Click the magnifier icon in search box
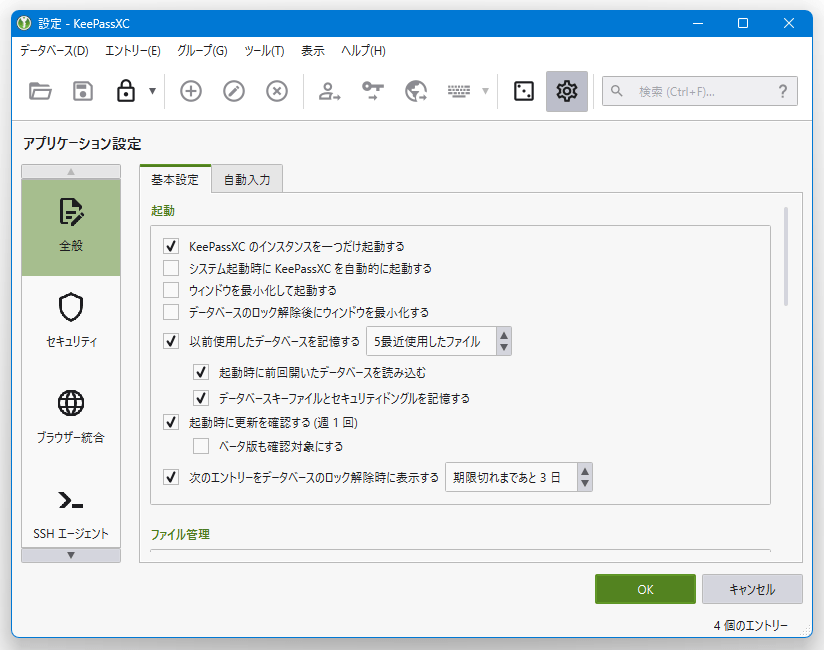The height and width of the screenshot is (650, 824). pyautogui.click(x=616, y=91)
